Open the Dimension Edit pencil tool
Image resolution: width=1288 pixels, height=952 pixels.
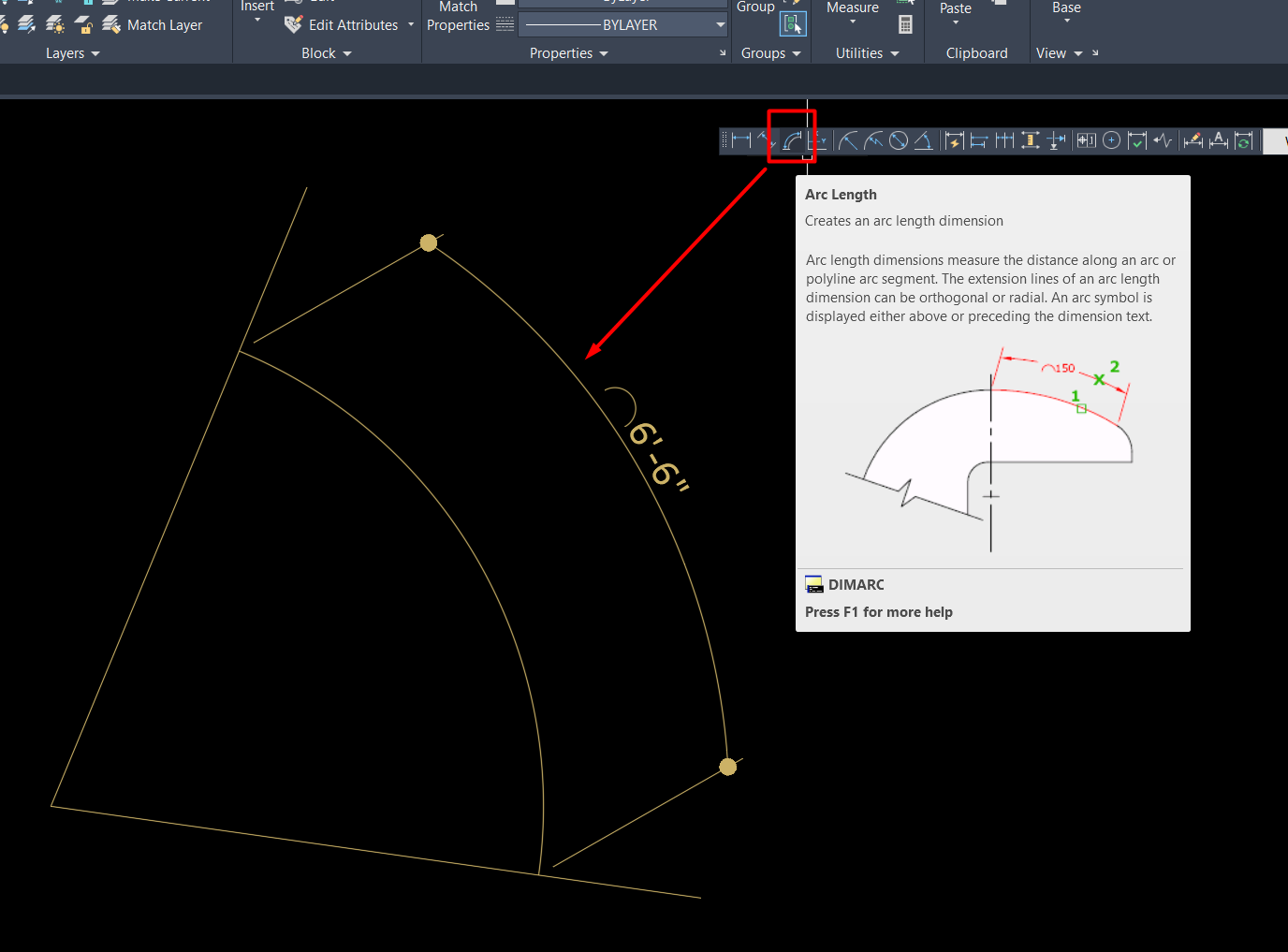pyautogui.click(x=1193, y=140)
